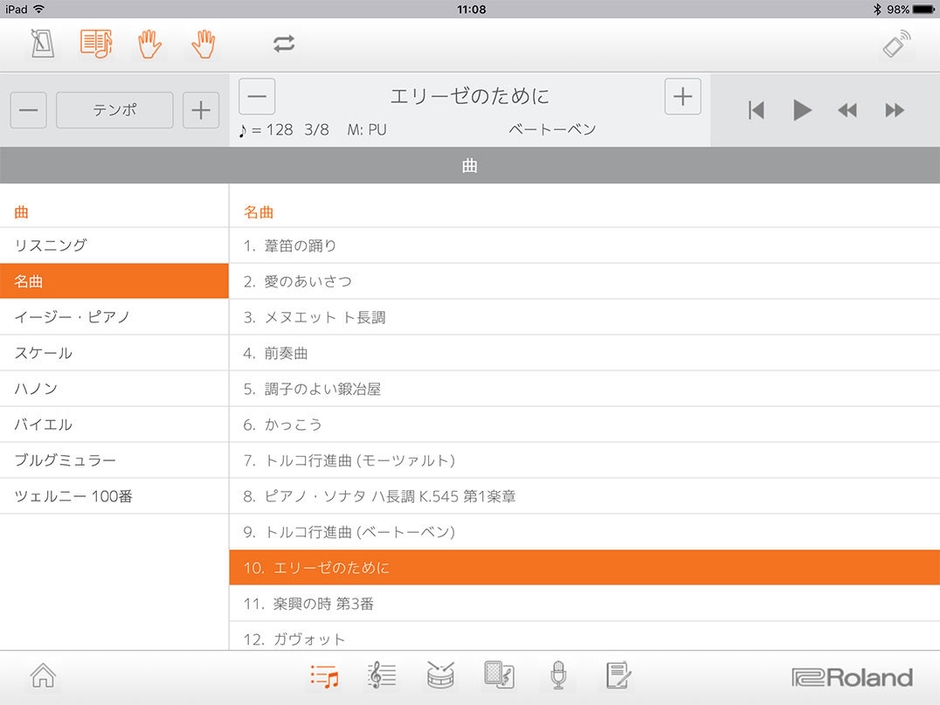Enable left-hand part playback

click(150, 44)
